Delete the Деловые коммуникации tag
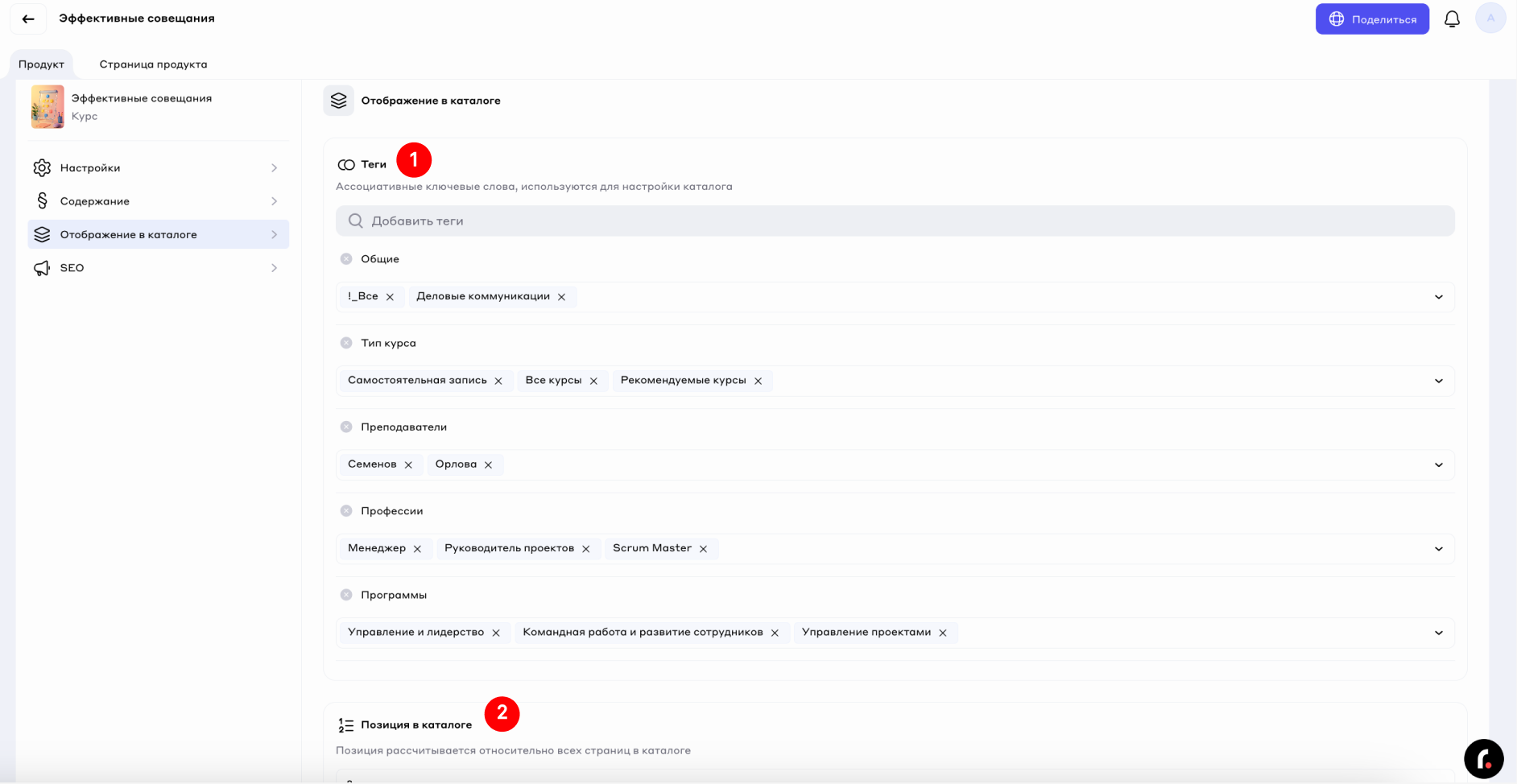The image size is (1517, 784). (561, 297)
